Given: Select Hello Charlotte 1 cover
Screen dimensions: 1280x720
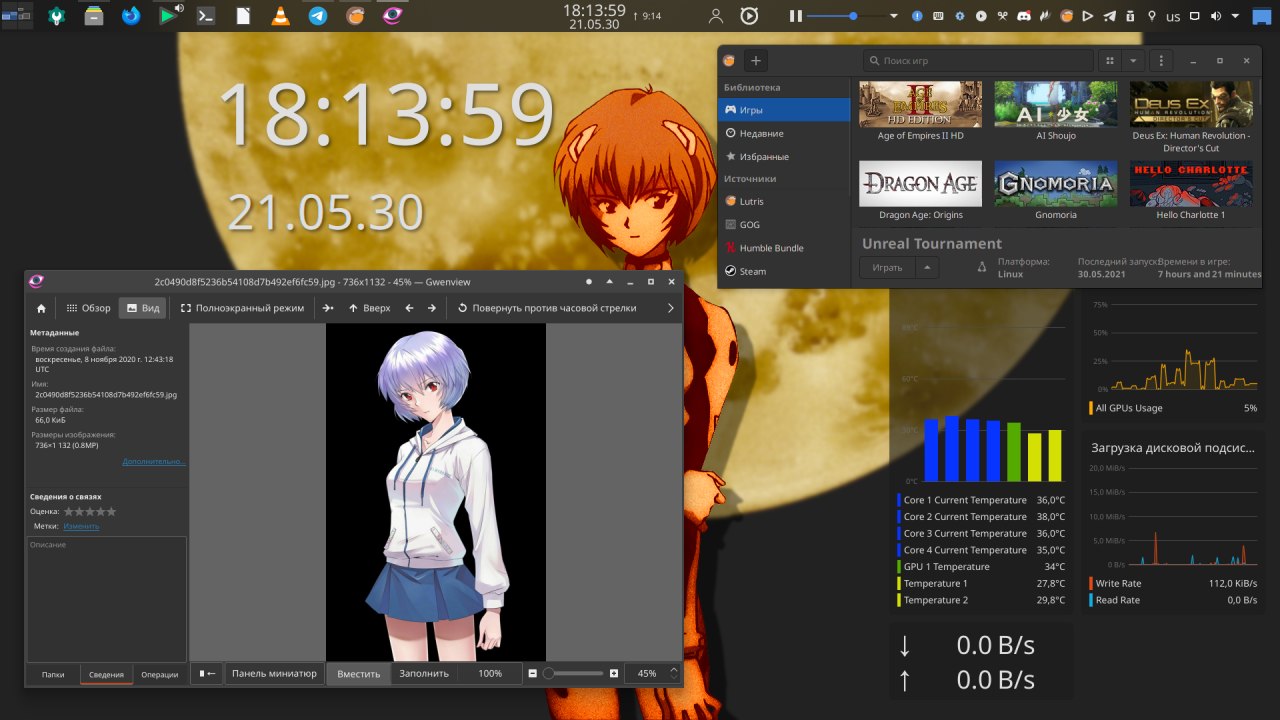Looking at the screenshot, I should click(1191, 183).
